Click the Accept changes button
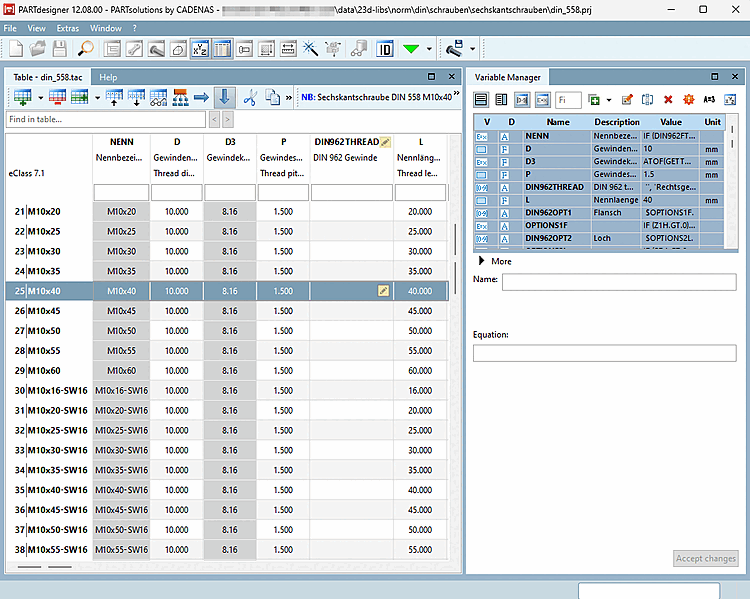 tap(705, 558)
